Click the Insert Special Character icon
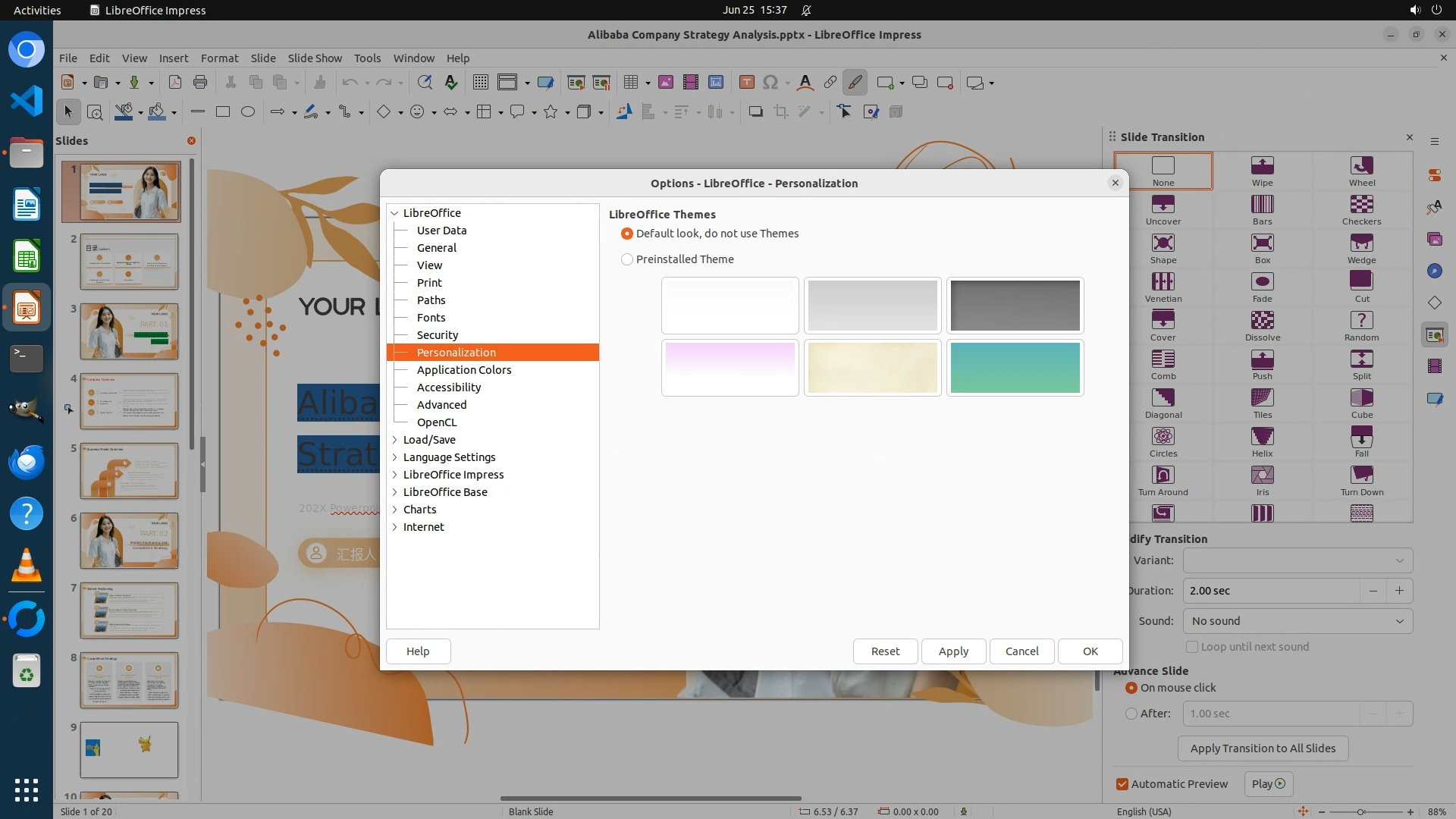 pos(770,83)
